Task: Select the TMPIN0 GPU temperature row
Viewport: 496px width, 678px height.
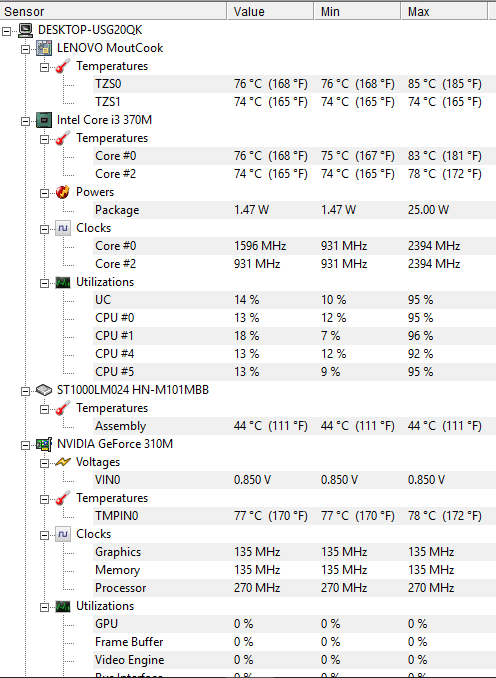Action: click(294, 516)
